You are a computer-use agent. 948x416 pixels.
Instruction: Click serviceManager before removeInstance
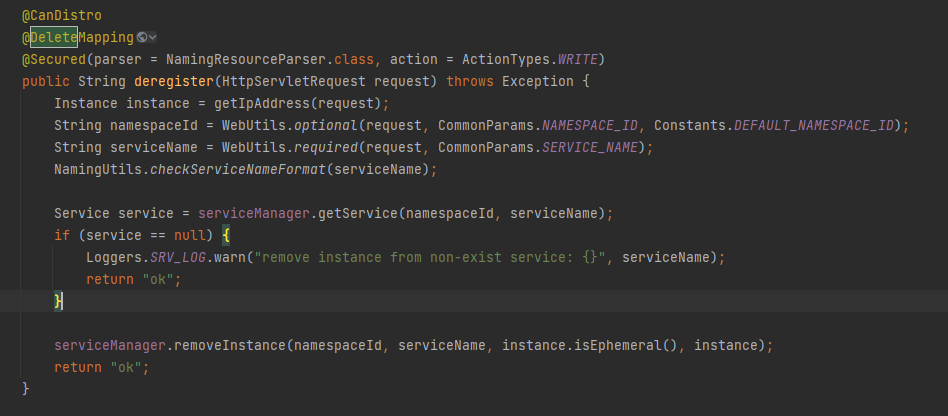[110, 345]
